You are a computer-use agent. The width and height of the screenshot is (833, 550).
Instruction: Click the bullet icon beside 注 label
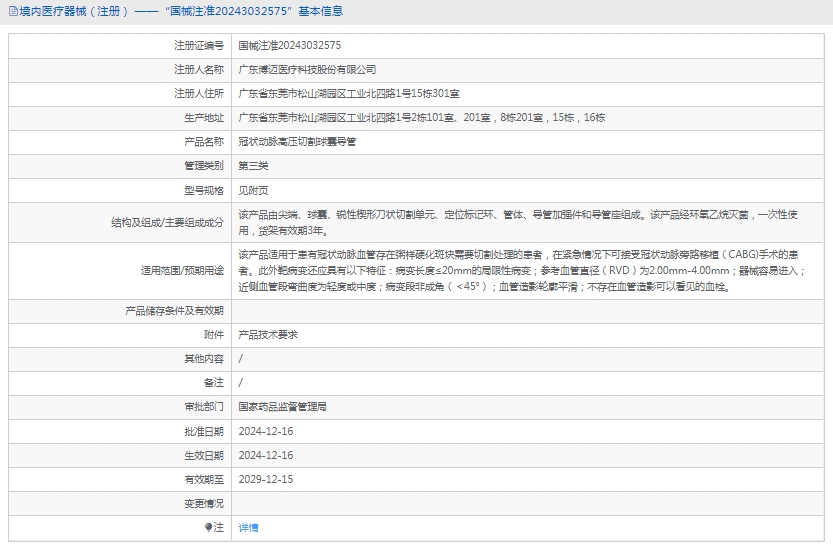209,527
